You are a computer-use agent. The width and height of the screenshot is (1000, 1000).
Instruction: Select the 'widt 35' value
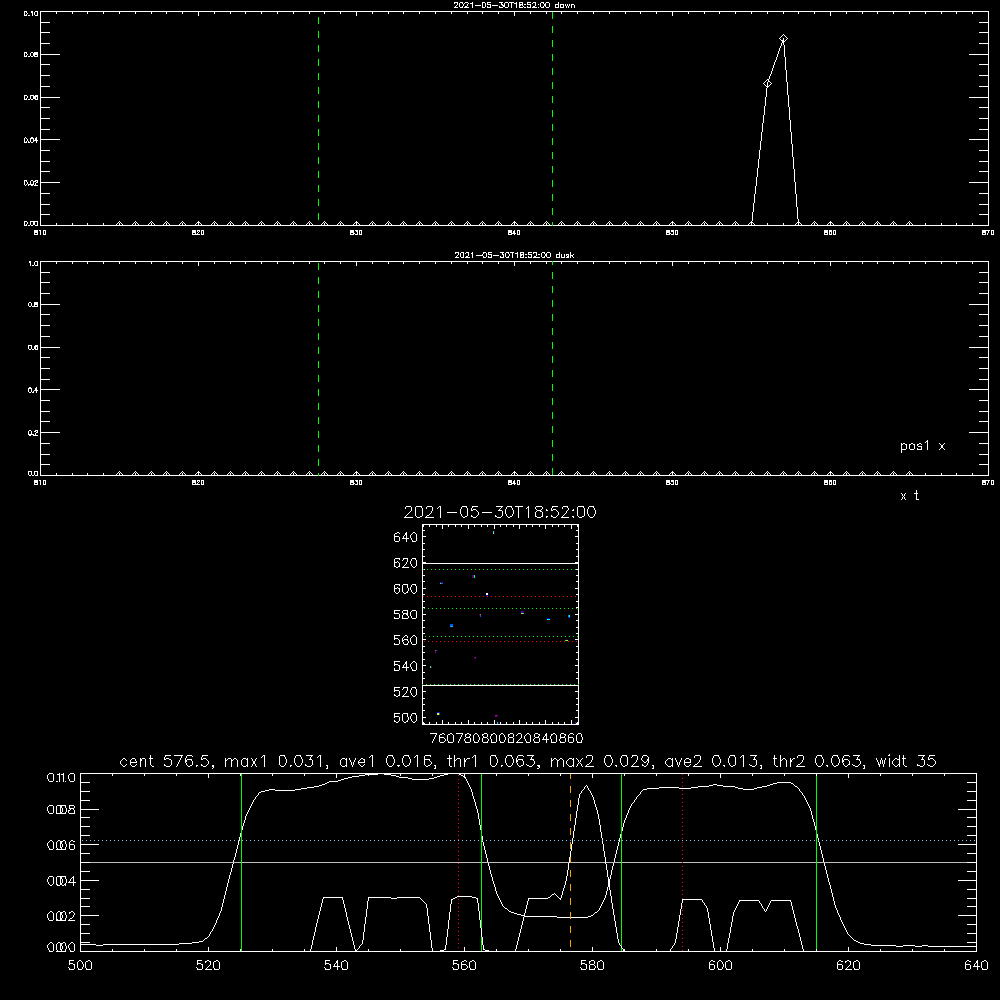click(906, 761)
